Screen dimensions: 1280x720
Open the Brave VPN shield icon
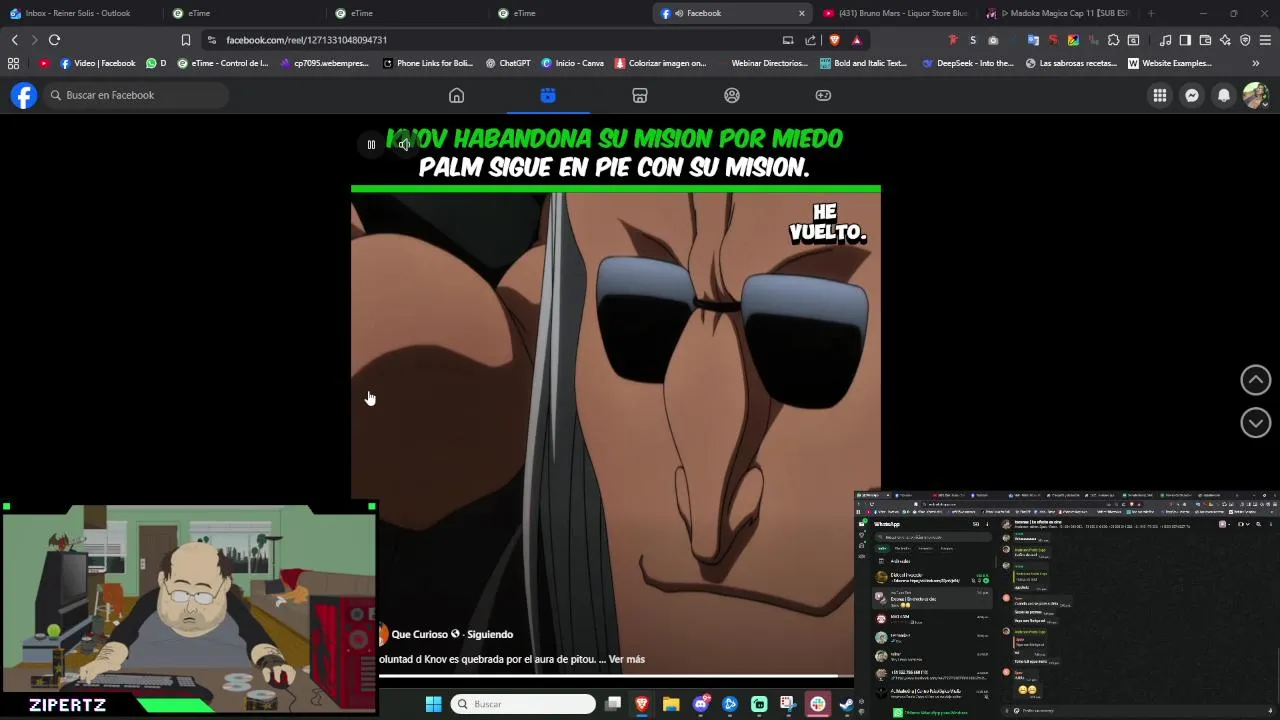point(1245,40)
